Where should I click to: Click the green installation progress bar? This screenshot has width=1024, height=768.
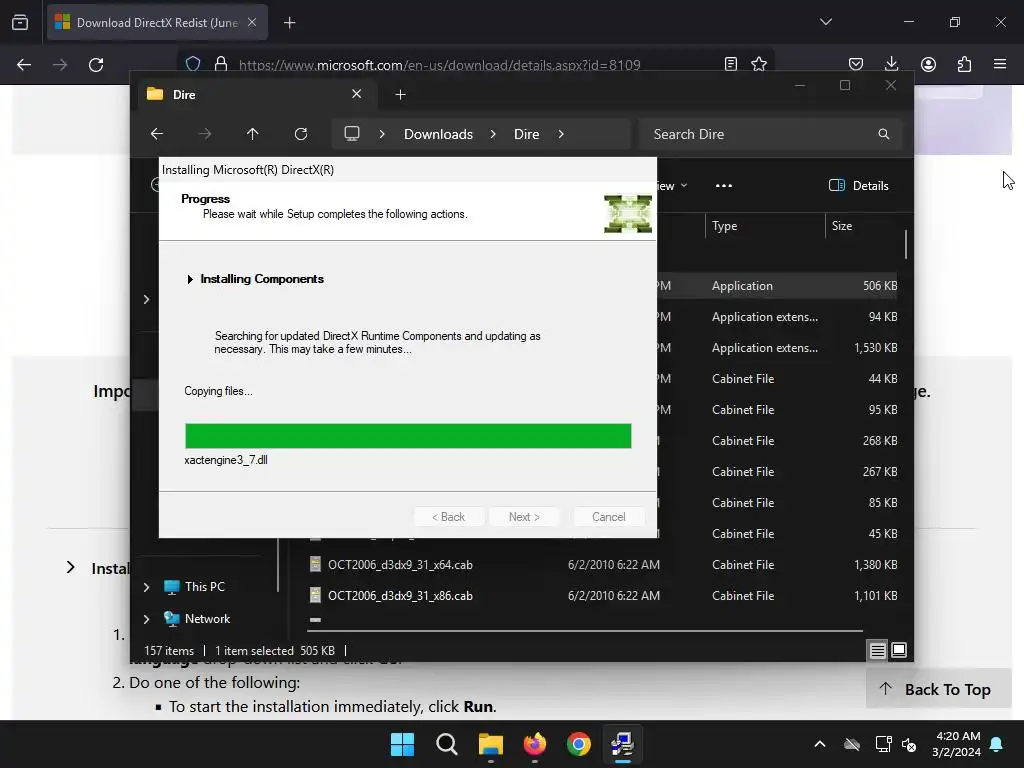pos(408,436)
